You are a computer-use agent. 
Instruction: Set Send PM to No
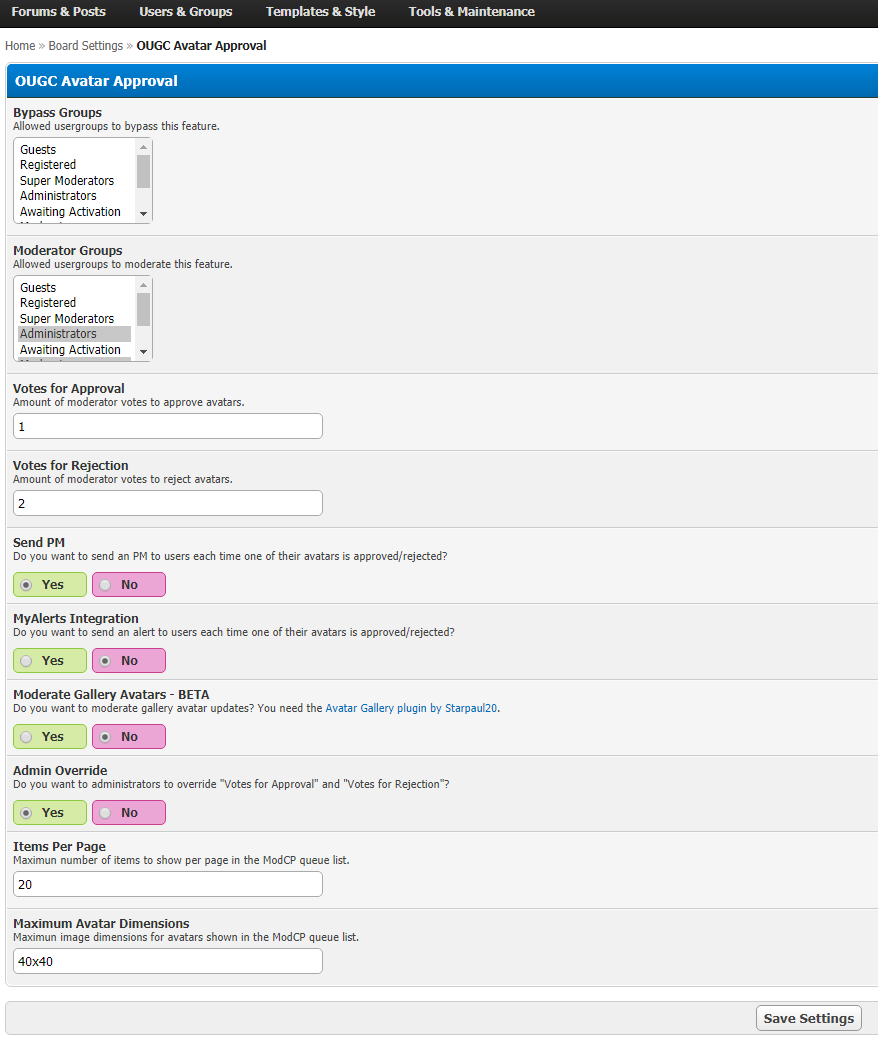(129, 584)
